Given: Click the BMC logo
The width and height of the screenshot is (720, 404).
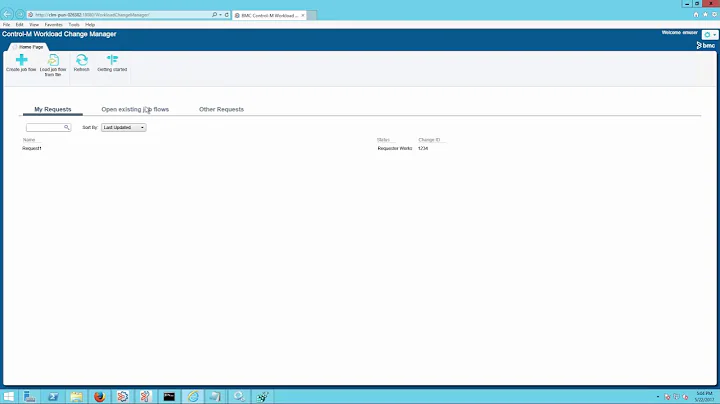Looking at the screenshot, I should point(706,45).
